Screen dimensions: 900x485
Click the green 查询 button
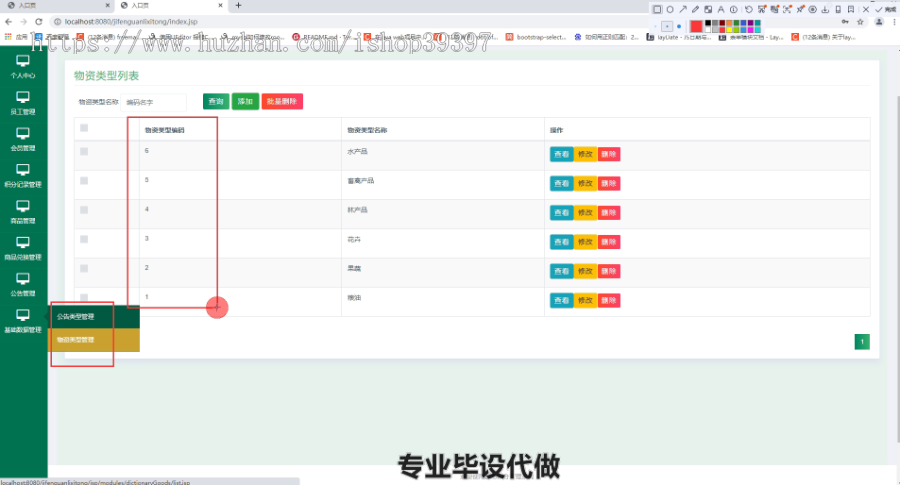coord(216,102)
